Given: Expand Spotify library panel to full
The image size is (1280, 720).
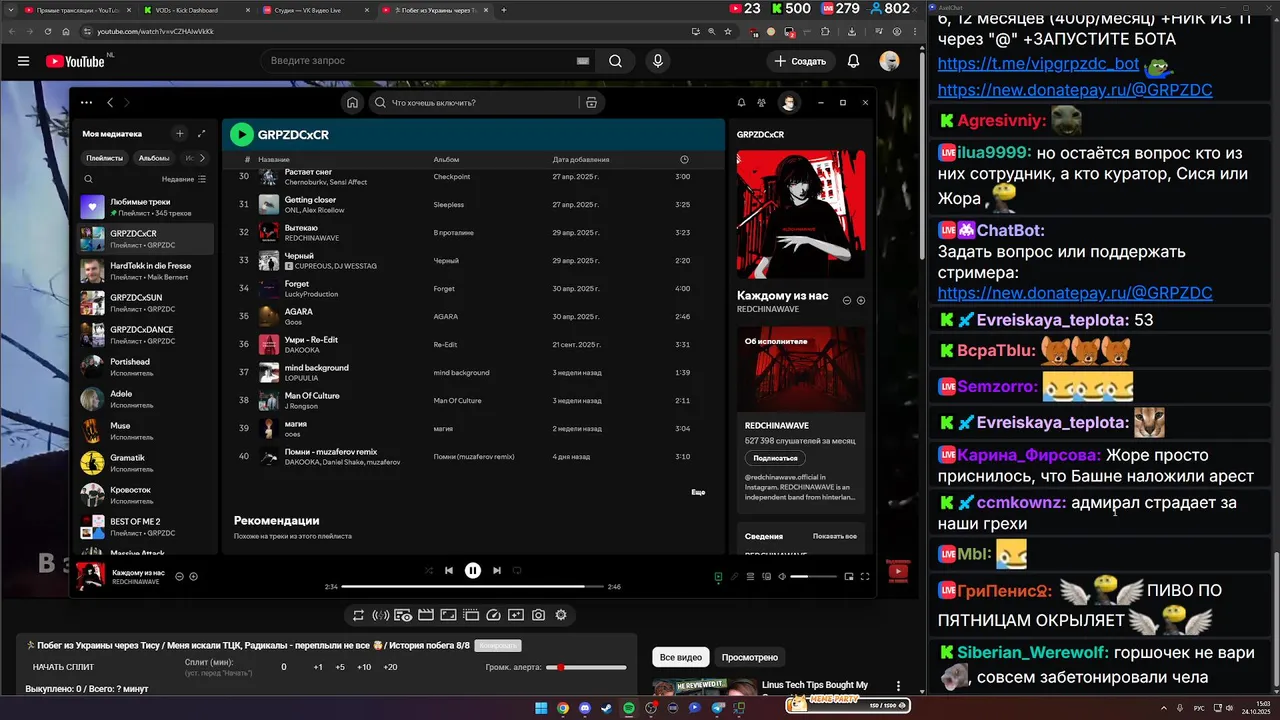Looking at the screenshot, I should [x=201, y=133].
